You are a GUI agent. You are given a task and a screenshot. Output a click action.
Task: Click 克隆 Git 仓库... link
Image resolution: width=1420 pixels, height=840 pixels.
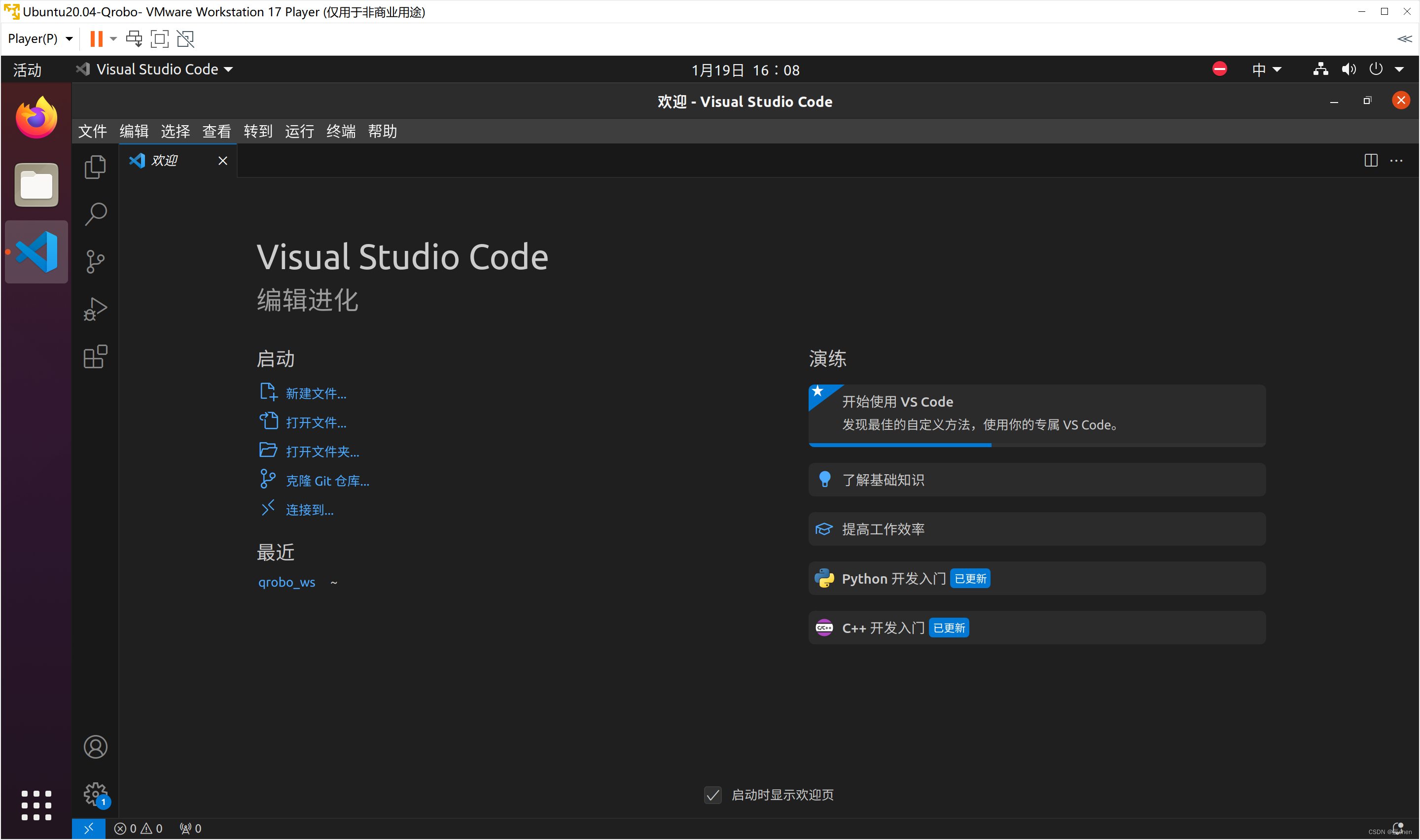point(327,481)
